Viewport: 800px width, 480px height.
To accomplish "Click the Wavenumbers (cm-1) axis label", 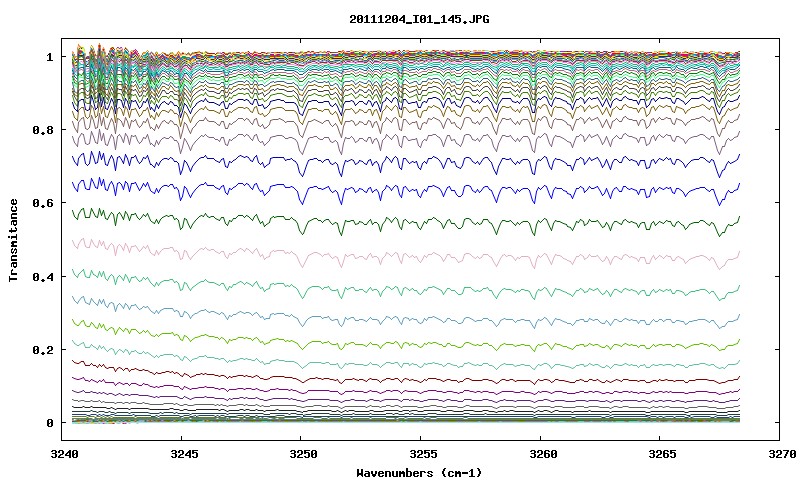I will [419, 473].
